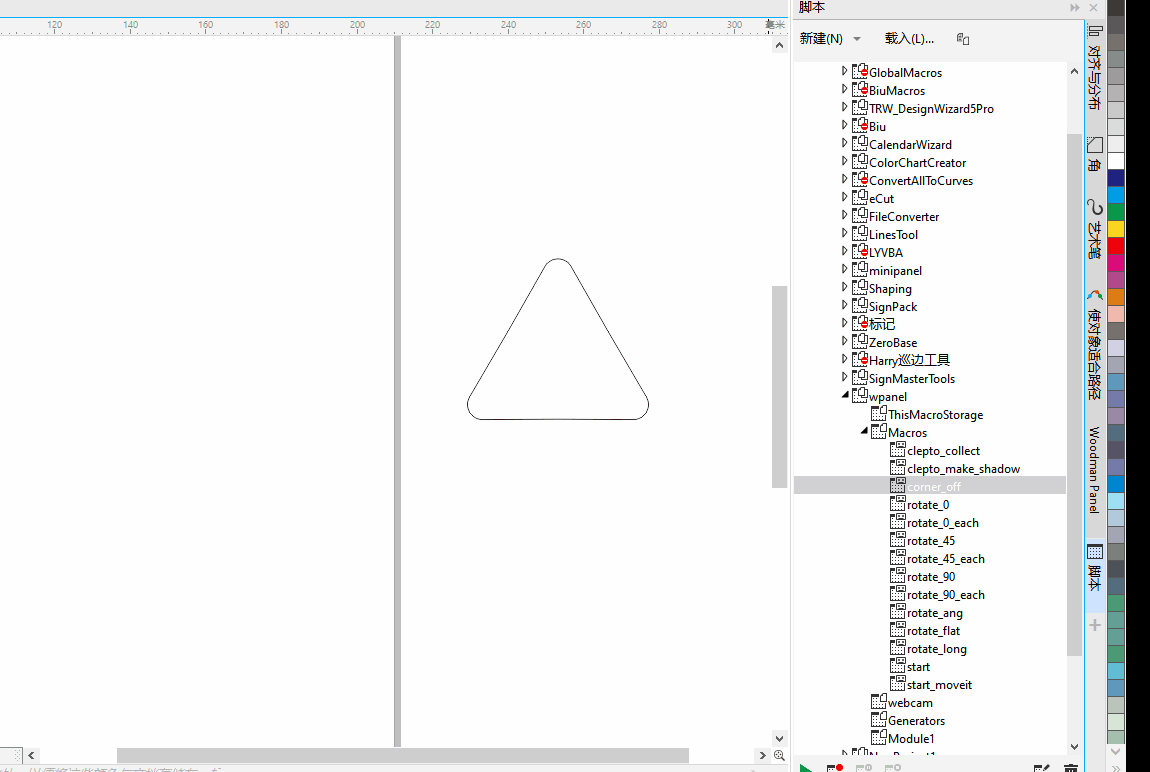This screenshot has height=772, width=1150.
Task: Click the BiuMacros project icon
Action: [x=860, y=89]
